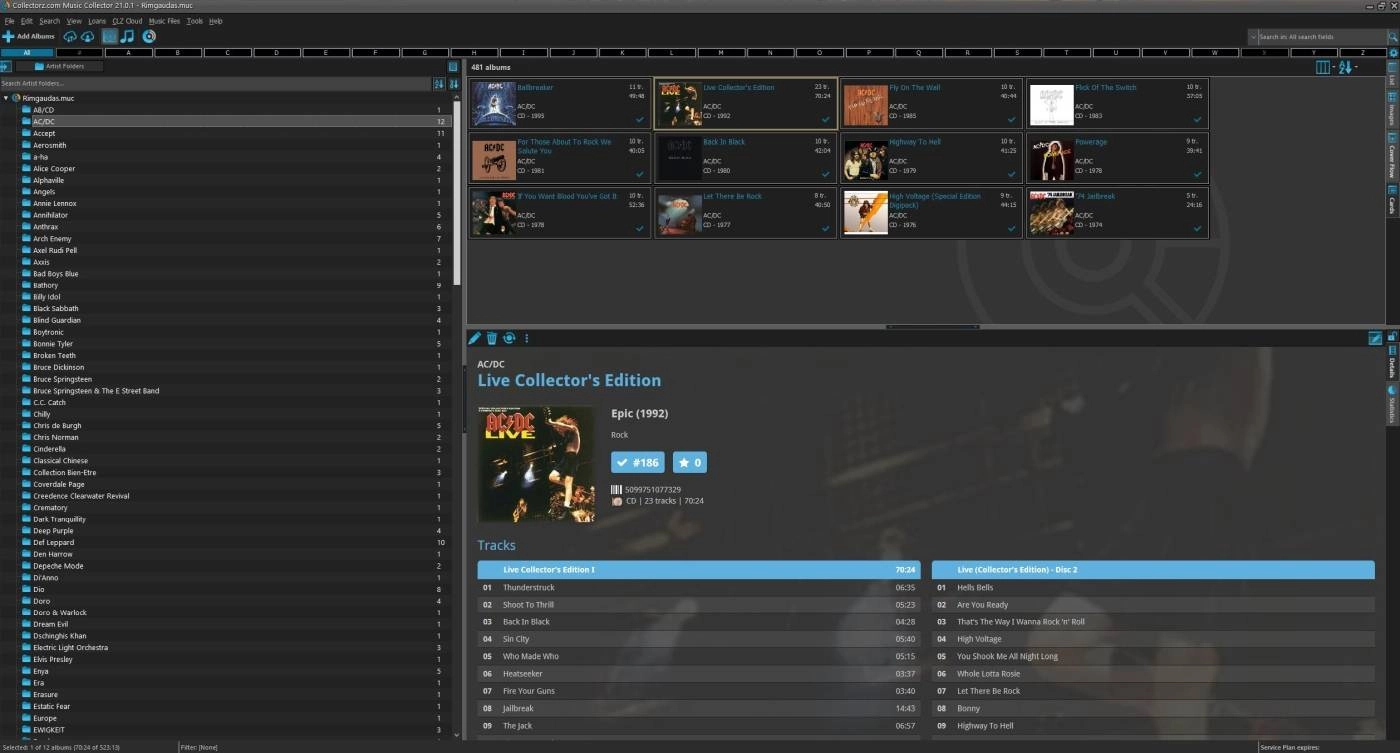Open the Powerage album card
The image size is (1400, 753).
click(1117, 158)
